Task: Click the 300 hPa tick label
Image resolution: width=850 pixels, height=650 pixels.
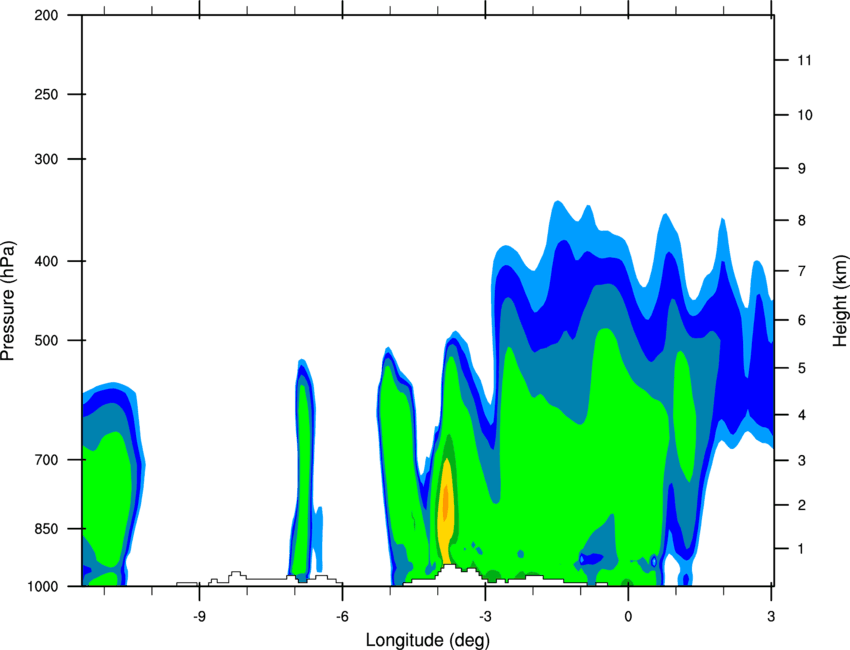Action: (46, 159)
